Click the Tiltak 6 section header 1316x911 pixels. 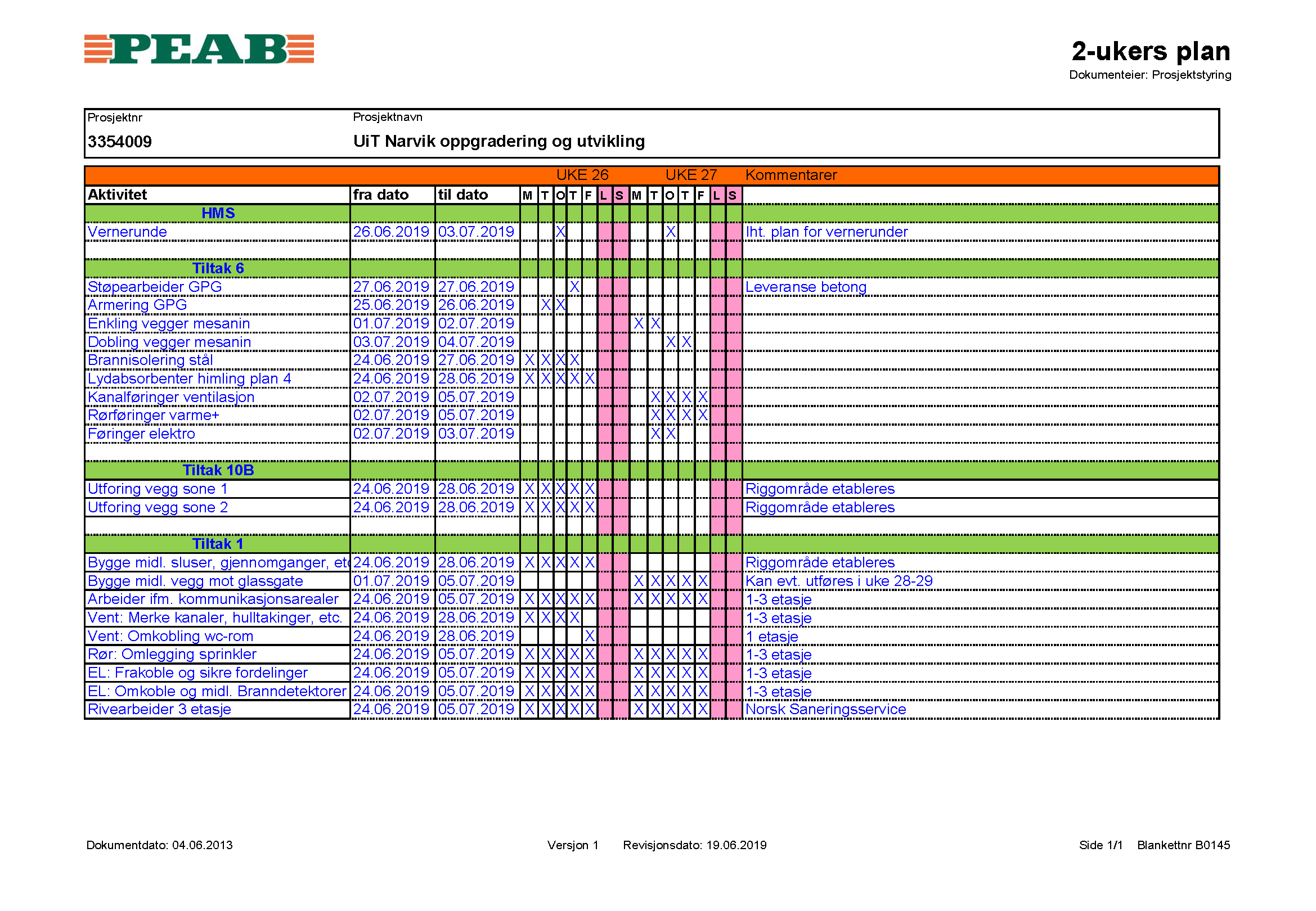[218, 268]
